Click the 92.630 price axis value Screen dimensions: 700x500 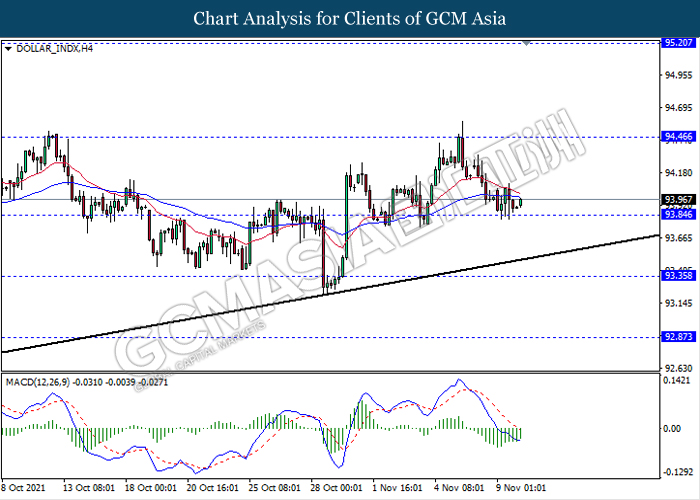pyautogui.click(x=679, y=368)
